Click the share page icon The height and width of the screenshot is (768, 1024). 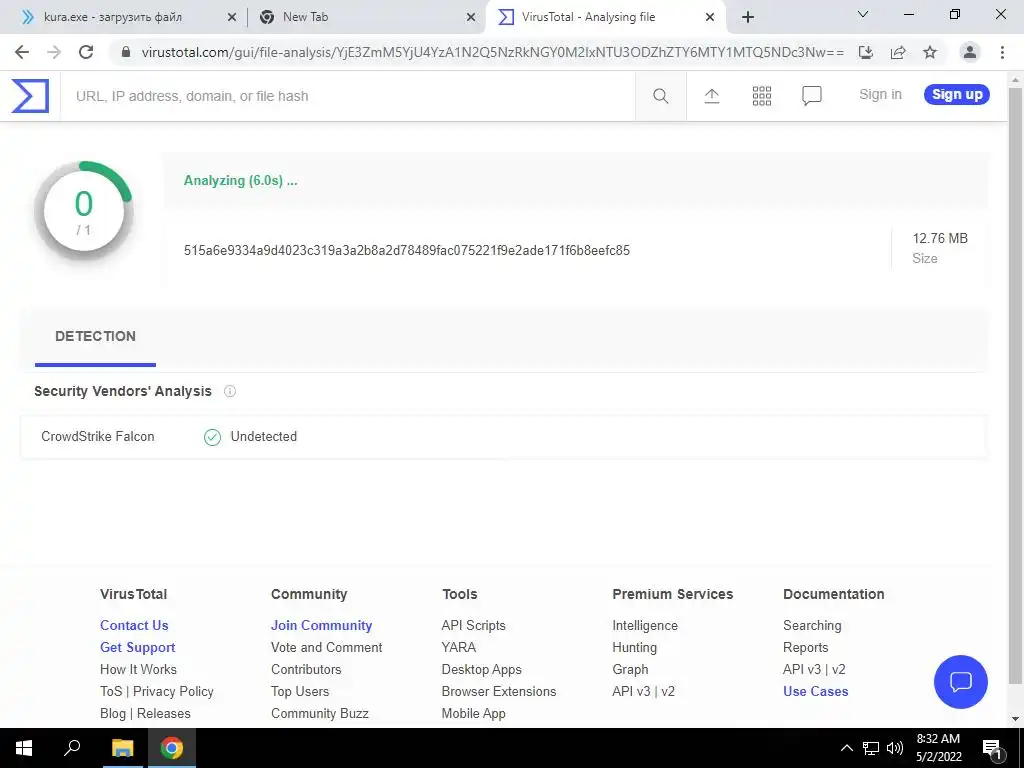898,52
